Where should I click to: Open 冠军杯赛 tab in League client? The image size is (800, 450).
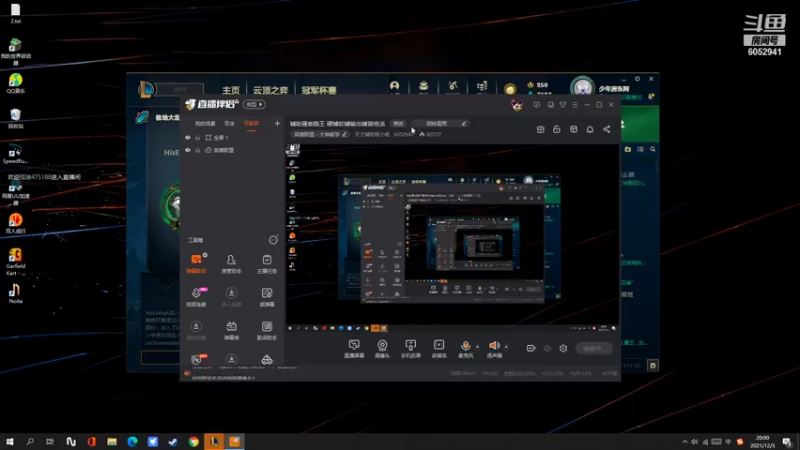click(319, 90)
